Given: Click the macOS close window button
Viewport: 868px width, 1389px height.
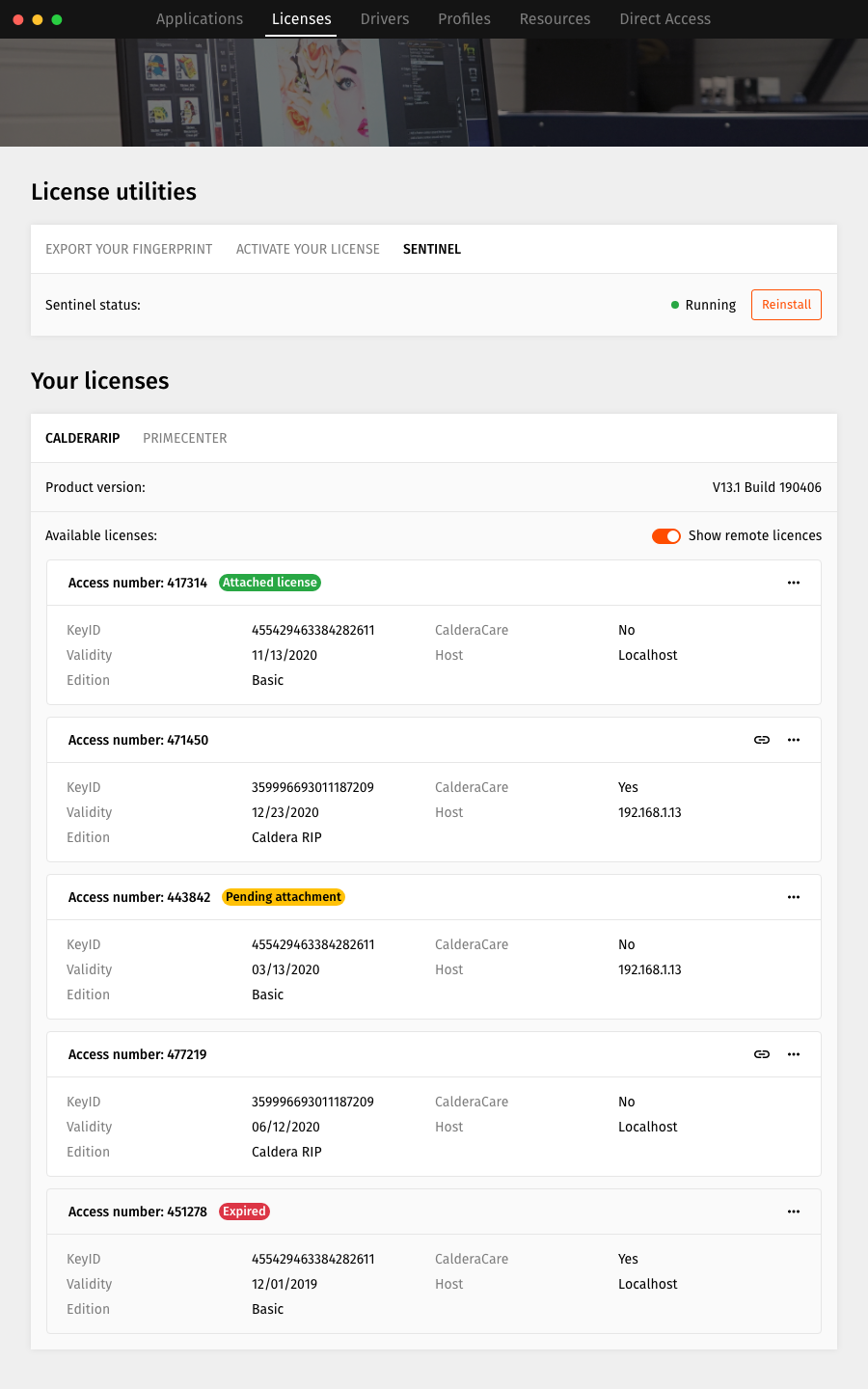Looking at the screenshot, I should (18, 19).
